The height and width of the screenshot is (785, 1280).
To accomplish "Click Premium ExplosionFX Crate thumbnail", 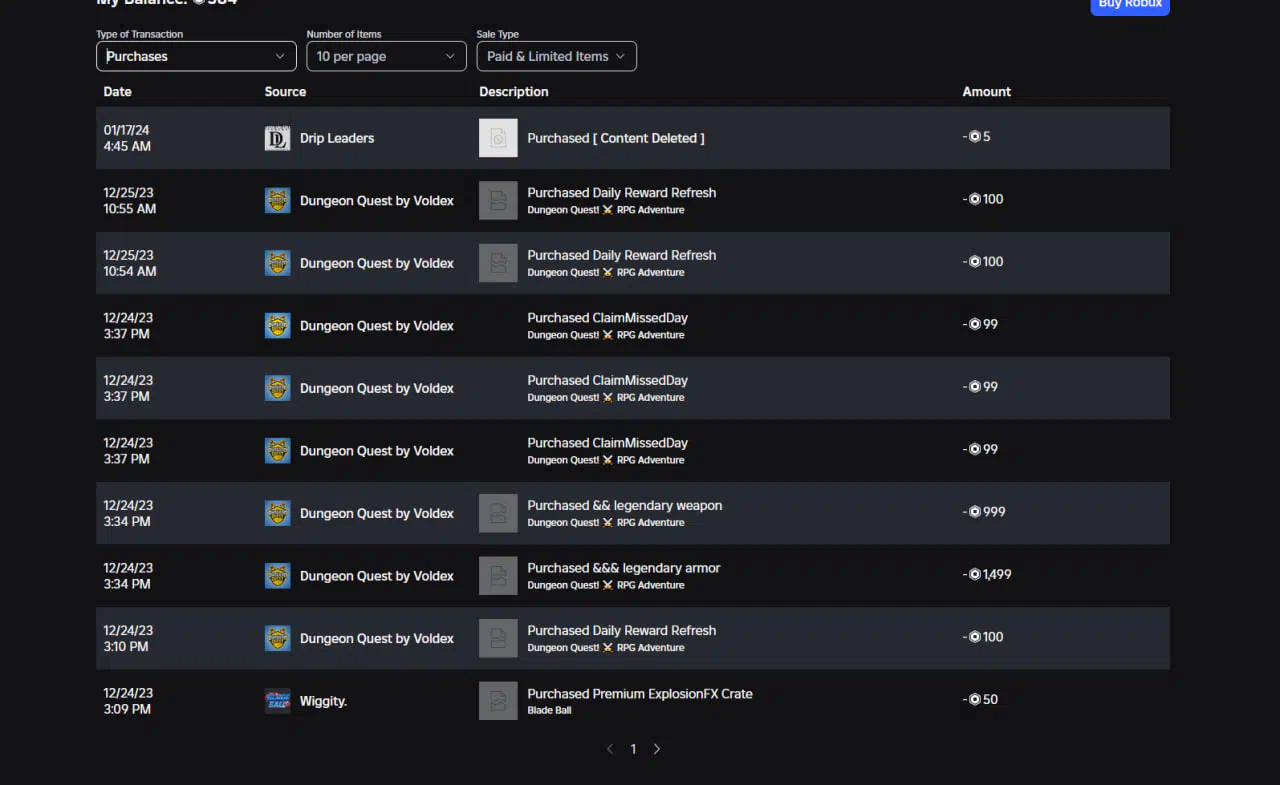I will (x=498, y=701).
